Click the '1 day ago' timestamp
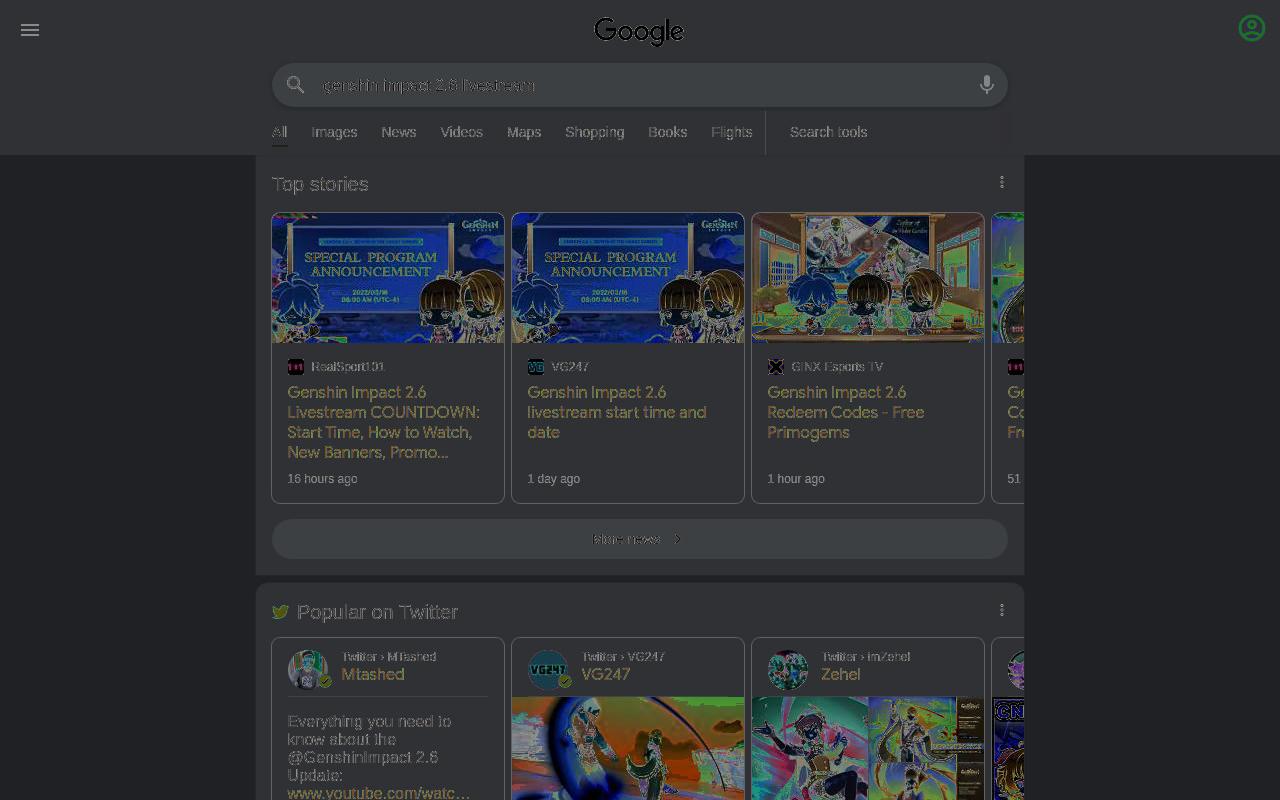Viewport: 1280px width, 800px height. point(554,479)
